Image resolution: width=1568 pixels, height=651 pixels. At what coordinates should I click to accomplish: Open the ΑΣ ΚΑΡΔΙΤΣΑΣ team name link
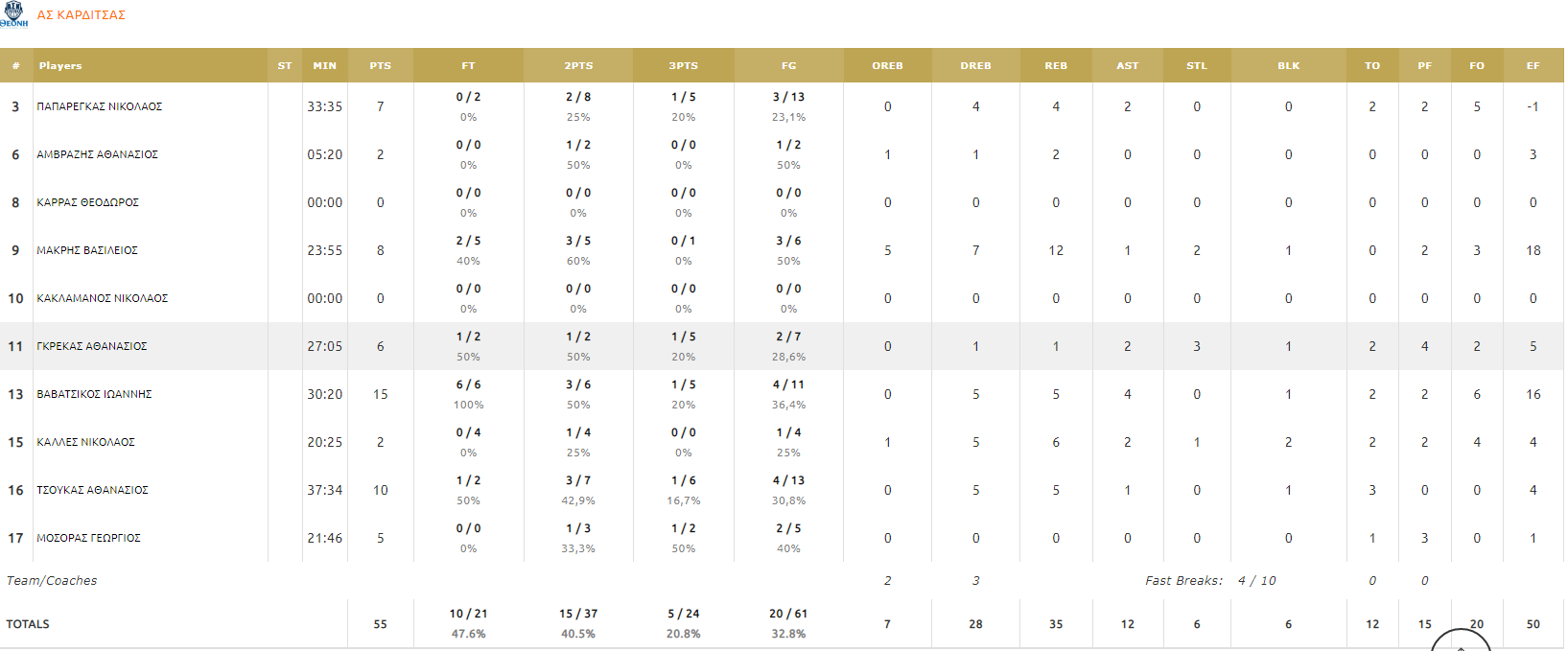coord(81,15)
